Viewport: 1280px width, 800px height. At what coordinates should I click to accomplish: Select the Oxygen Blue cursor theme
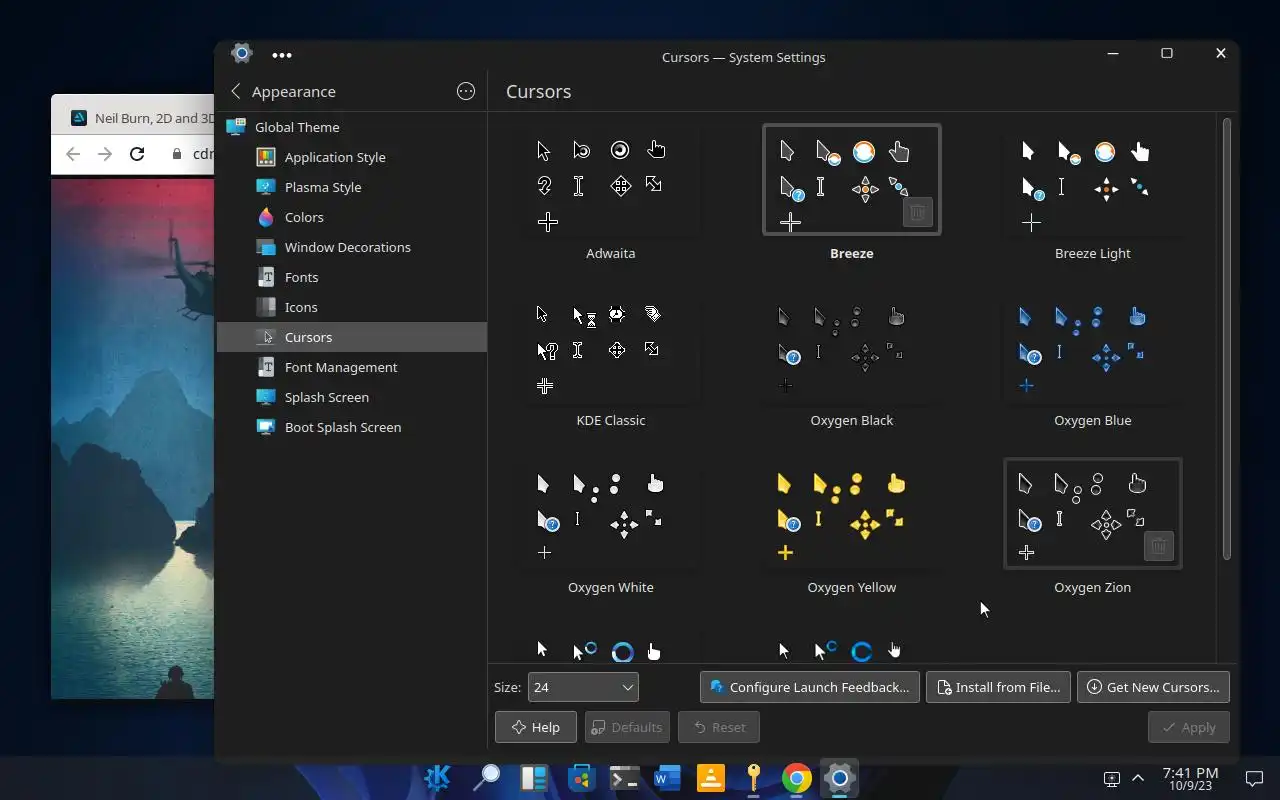tap(1092, 347)
